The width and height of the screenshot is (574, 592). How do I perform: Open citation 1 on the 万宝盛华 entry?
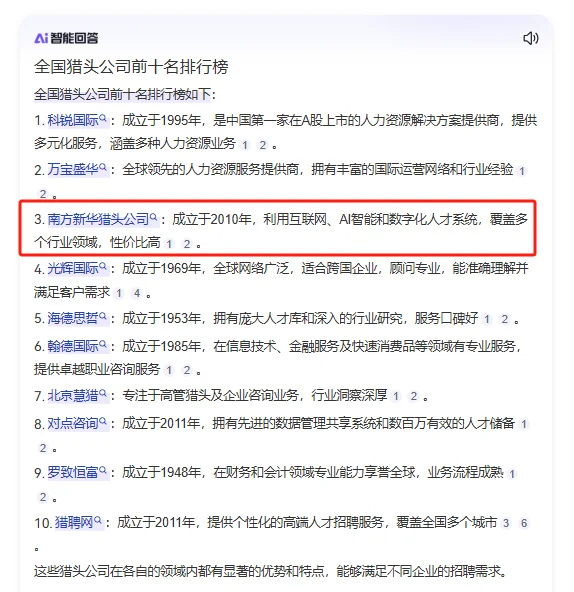(522, 171)
